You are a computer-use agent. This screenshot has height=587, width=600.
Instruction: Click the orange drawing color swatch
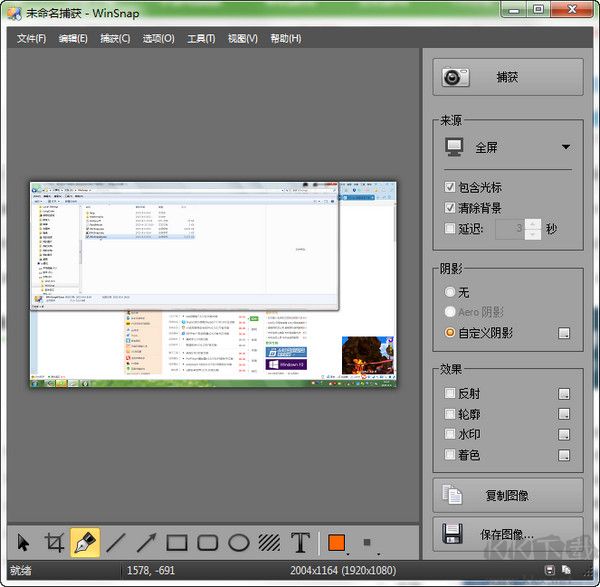pyautogui.click(x=336, y=543)
